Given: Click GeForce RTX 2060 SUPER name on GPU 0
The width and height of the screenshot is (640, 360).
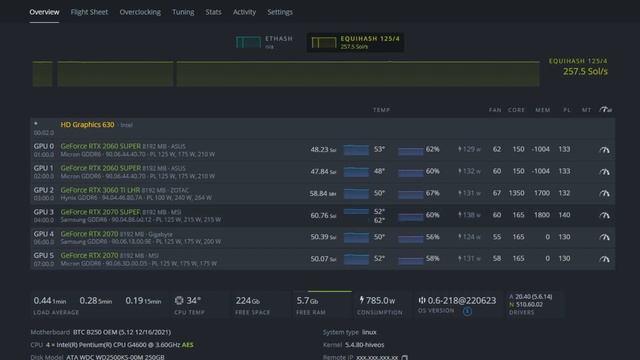Looking at the screenshot, I should point(100,146).
